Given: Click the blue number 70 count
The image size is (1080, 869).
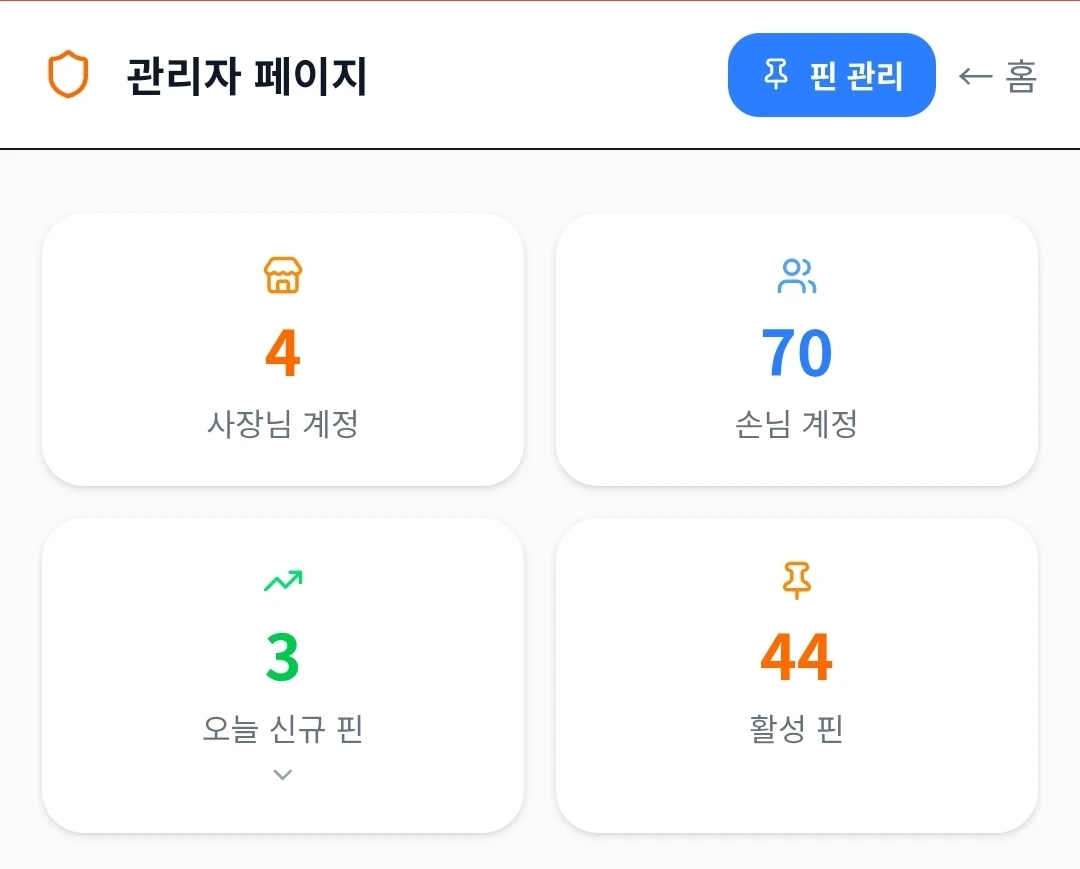Looking at the screenshot, I should click(797, 353).
